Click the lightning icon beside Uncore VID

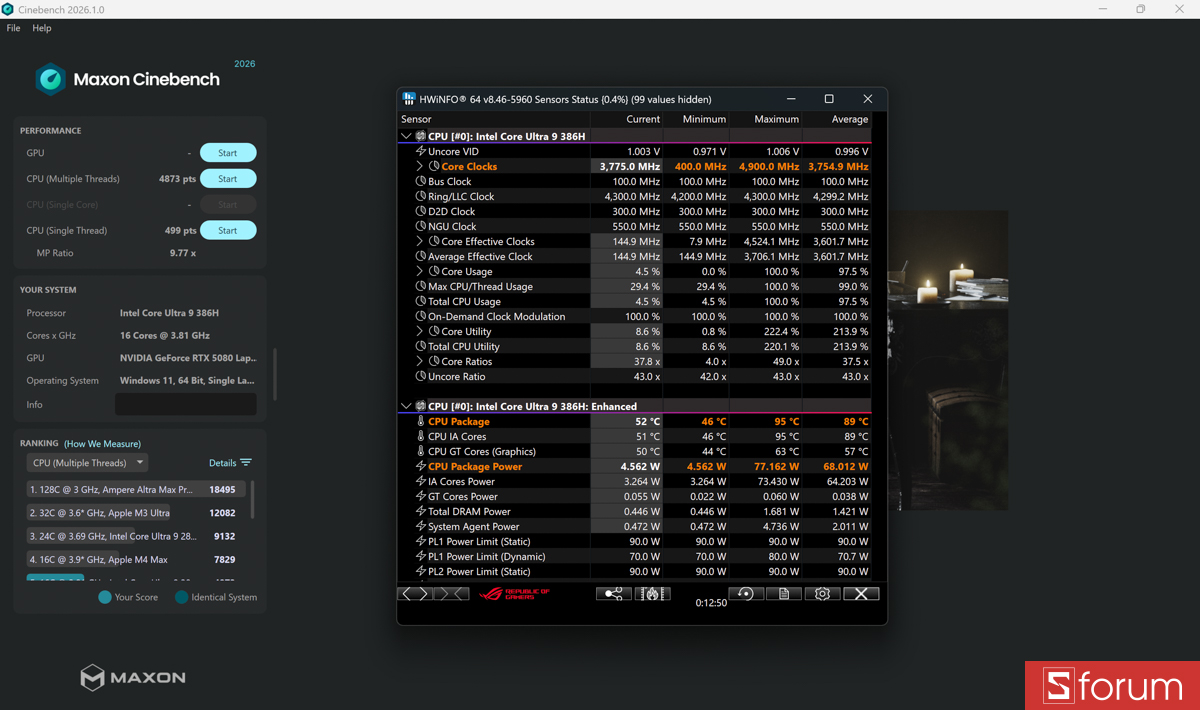pyautogui.click(x=420, y=151)
